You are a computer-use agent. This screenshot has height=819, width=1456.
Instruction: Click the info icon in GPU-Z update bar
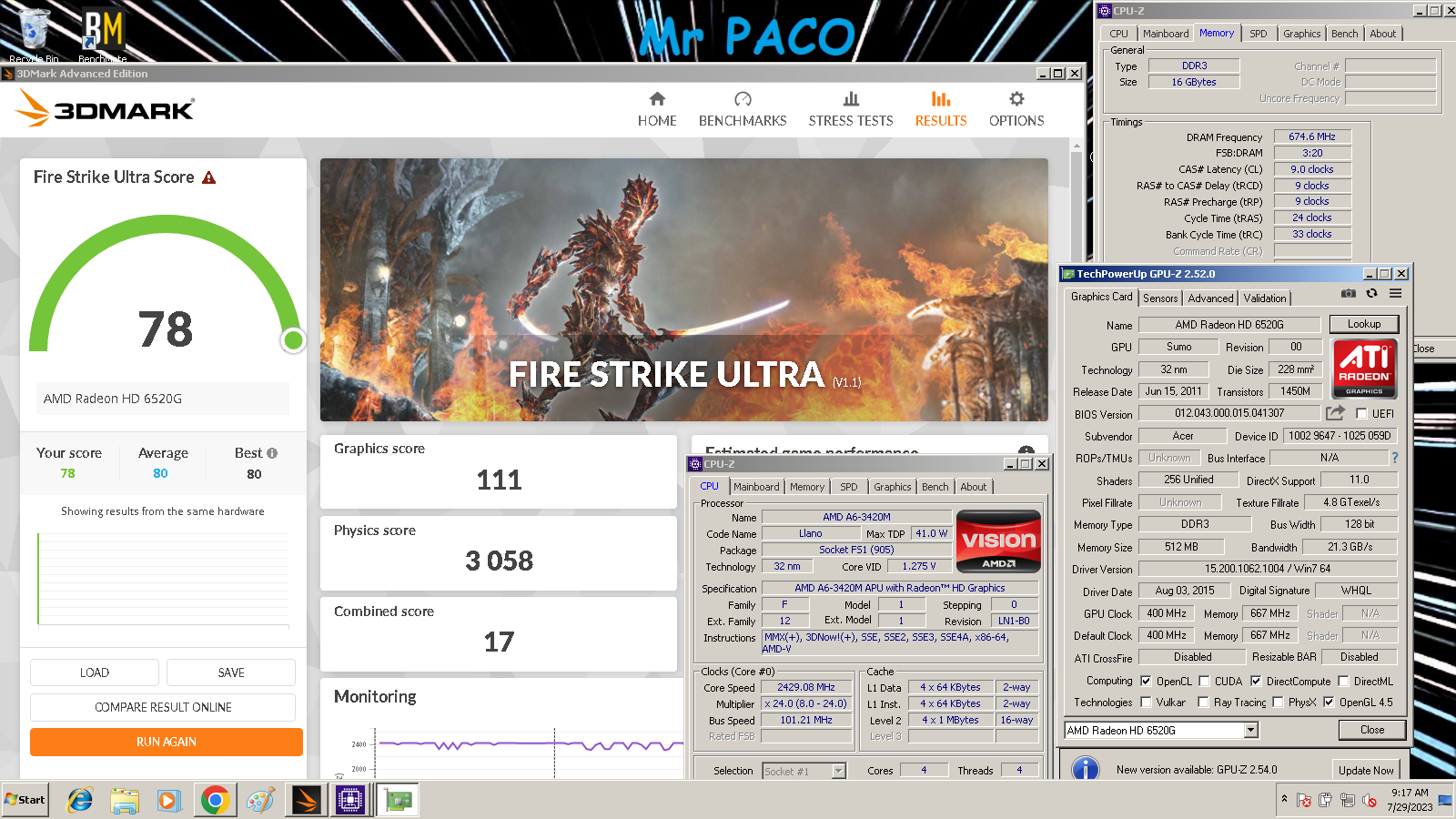[1086, 770]
